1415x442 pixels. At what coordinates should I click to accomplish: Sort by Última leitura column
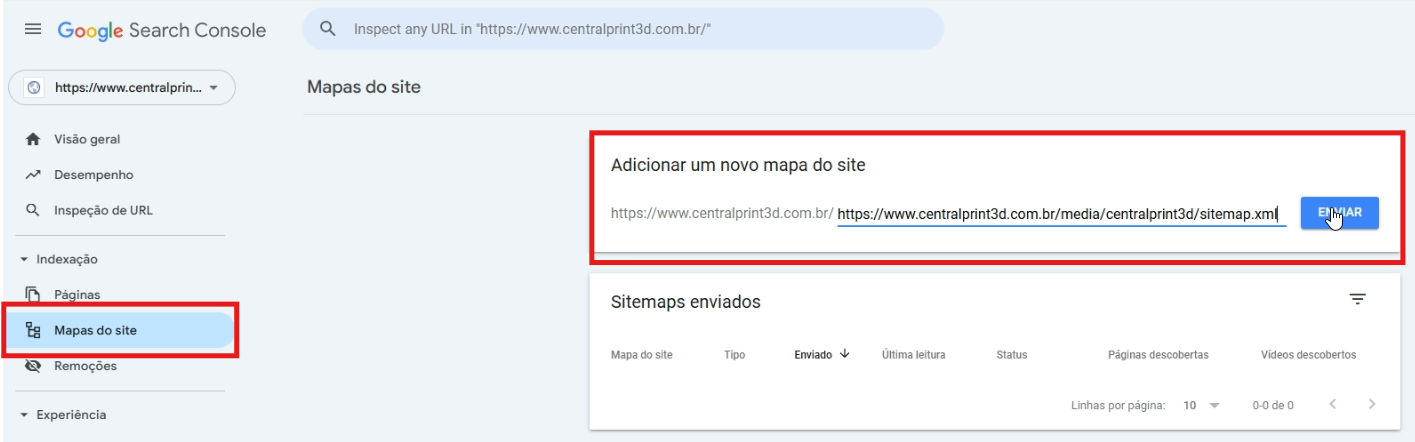[913, 355]
